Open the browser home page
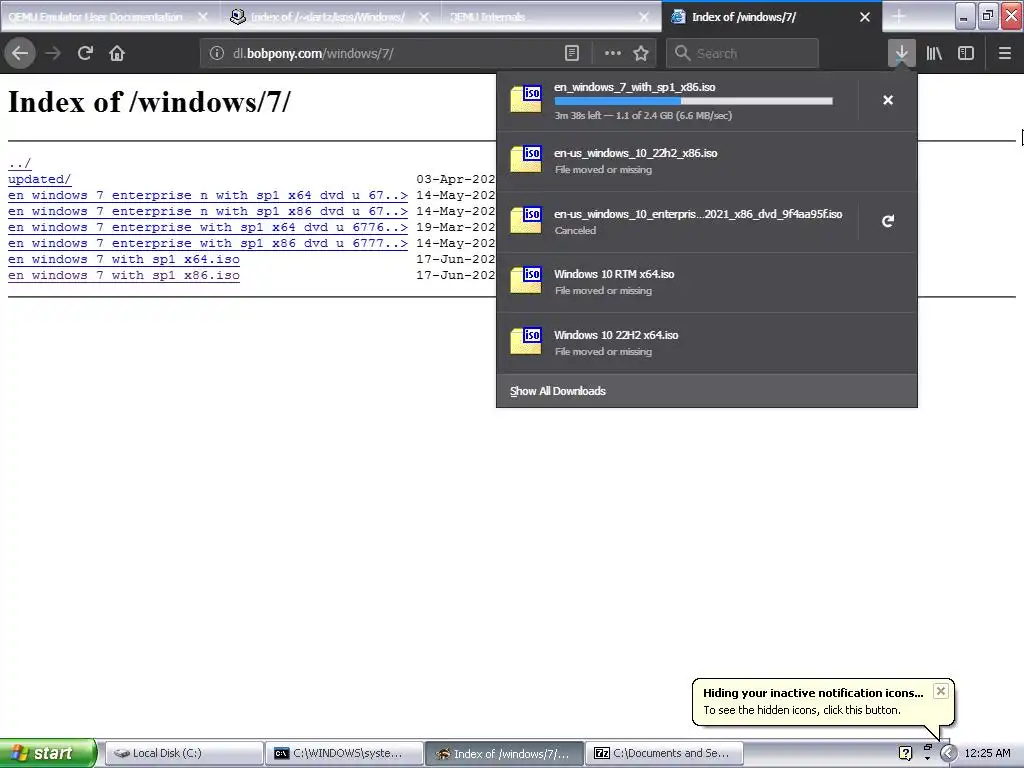The width and height of the screenshot is (1024, 768). click(117, 54)
